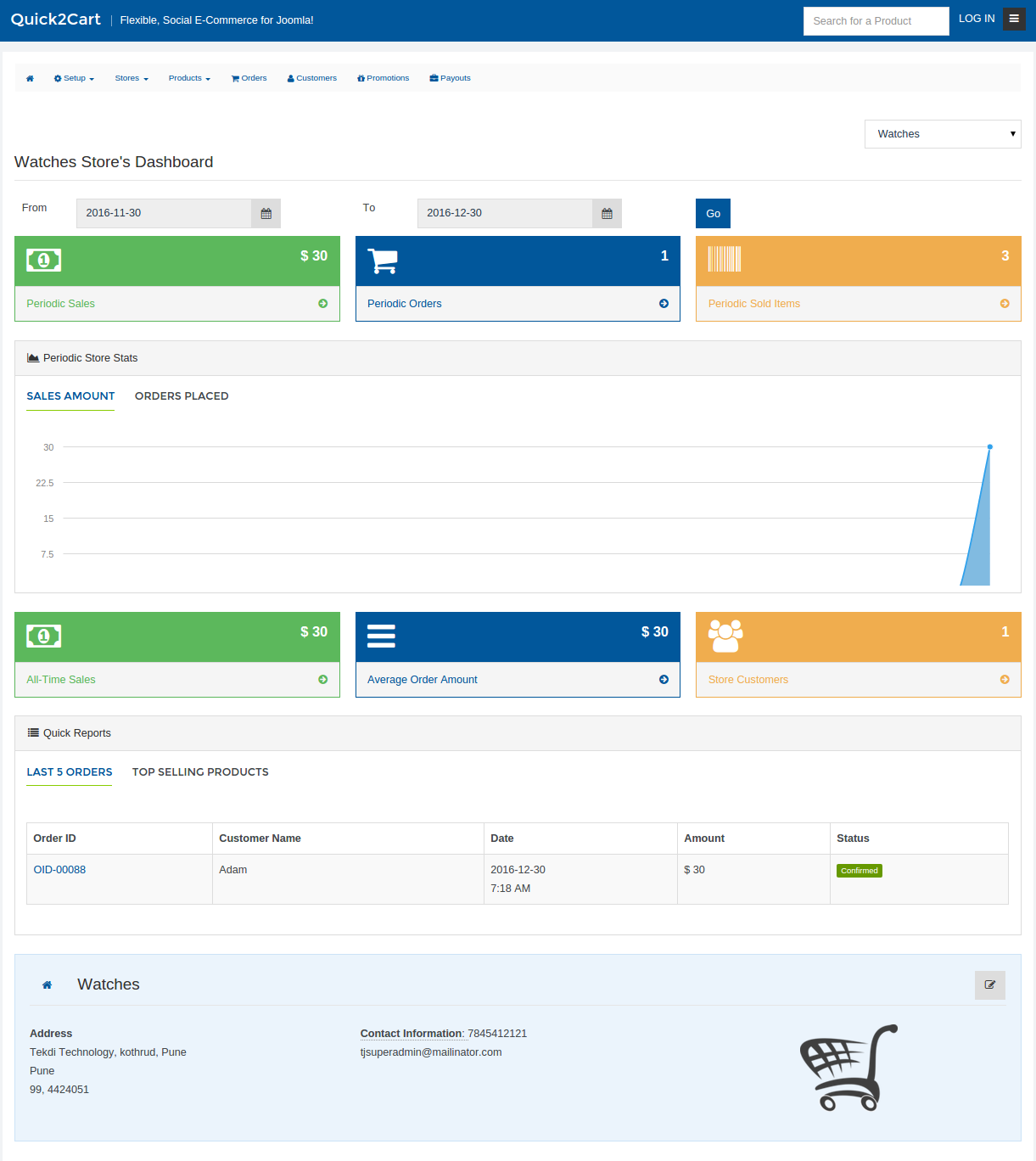The height and width of the screenshot is (1161, 1036).
Task: Click the Quick2Cart logo link
Action: click(x=56, y=20)
